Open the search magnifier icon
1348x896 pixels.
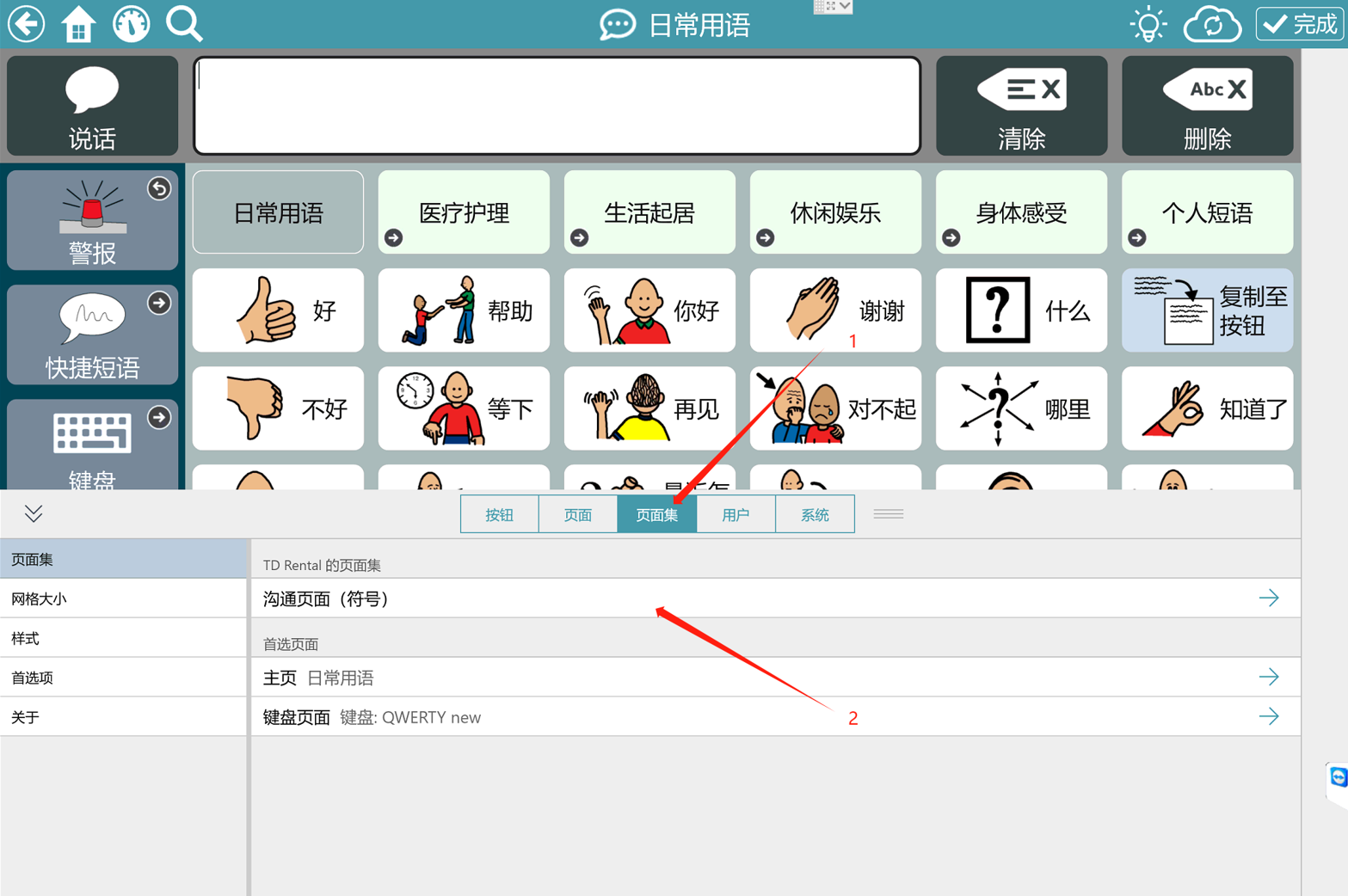click(x=184, y=24)
